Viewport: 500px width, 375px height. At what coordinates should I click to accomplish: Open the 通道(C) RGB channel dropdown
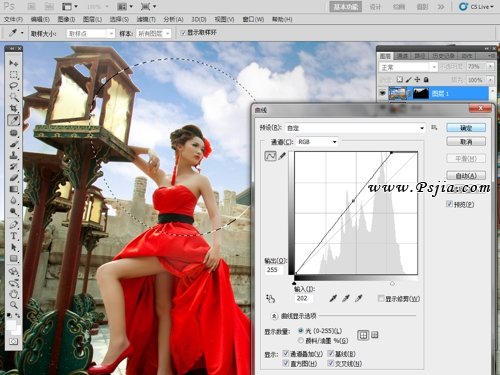(x=317, y=142)
